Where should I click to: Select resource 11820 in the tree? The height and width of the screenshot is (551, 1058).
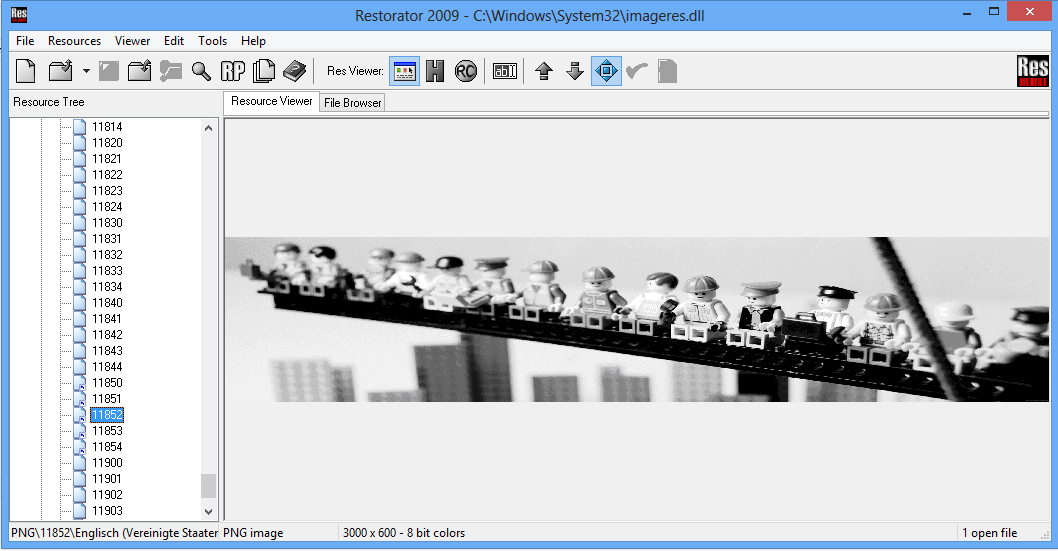(107, 143)
